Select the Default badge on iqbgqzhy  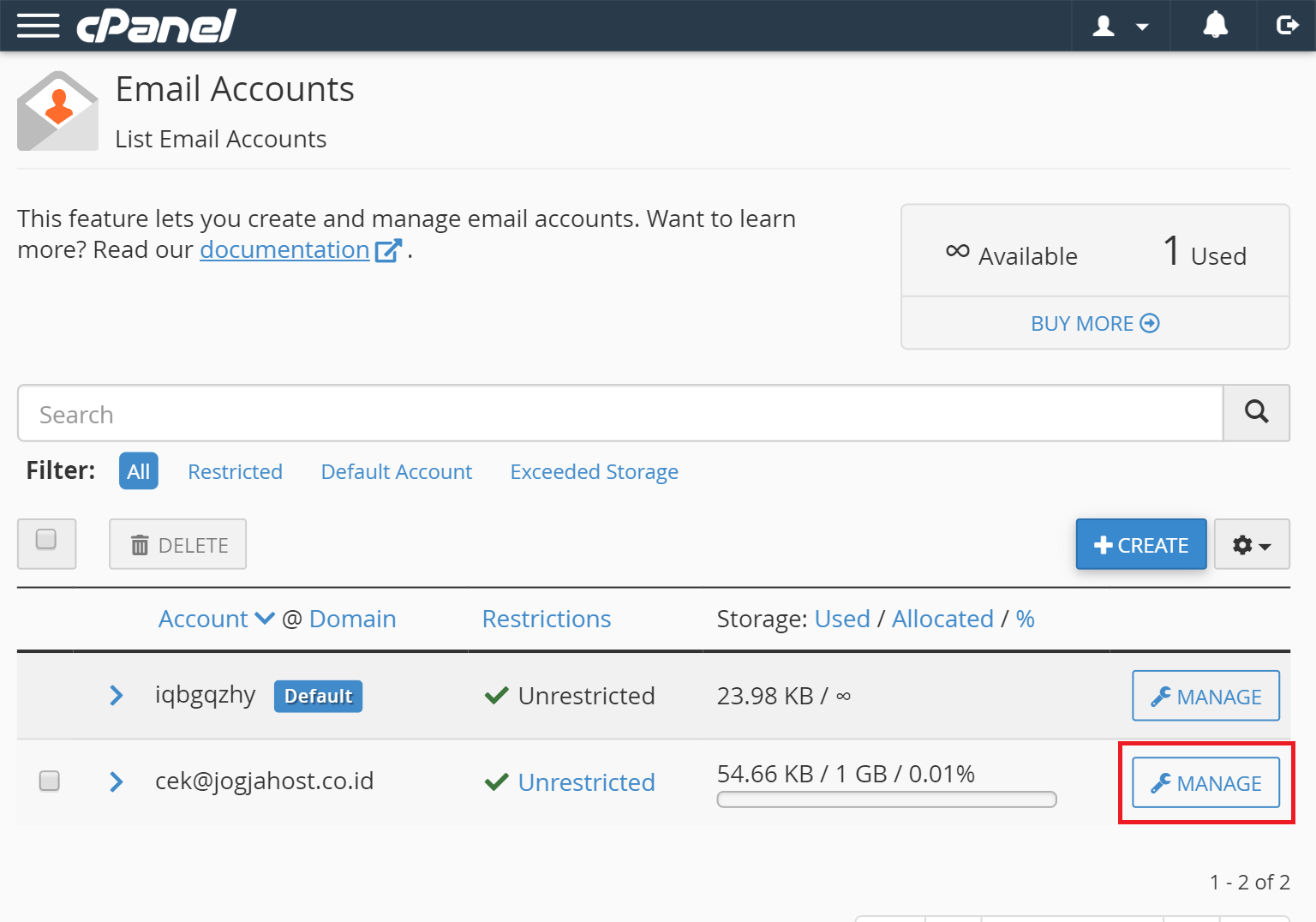click(x=318, y=696)
